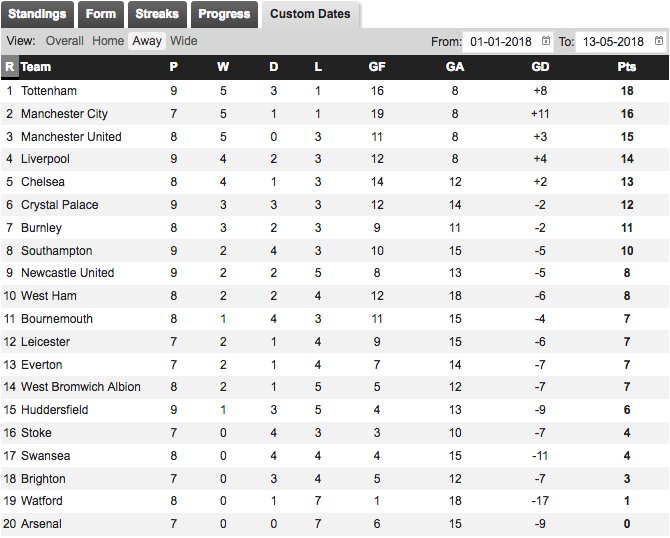Open the To date calendar icon
Image resolution: width=670 pixels, height=538 pixels.
click(659, 41)
